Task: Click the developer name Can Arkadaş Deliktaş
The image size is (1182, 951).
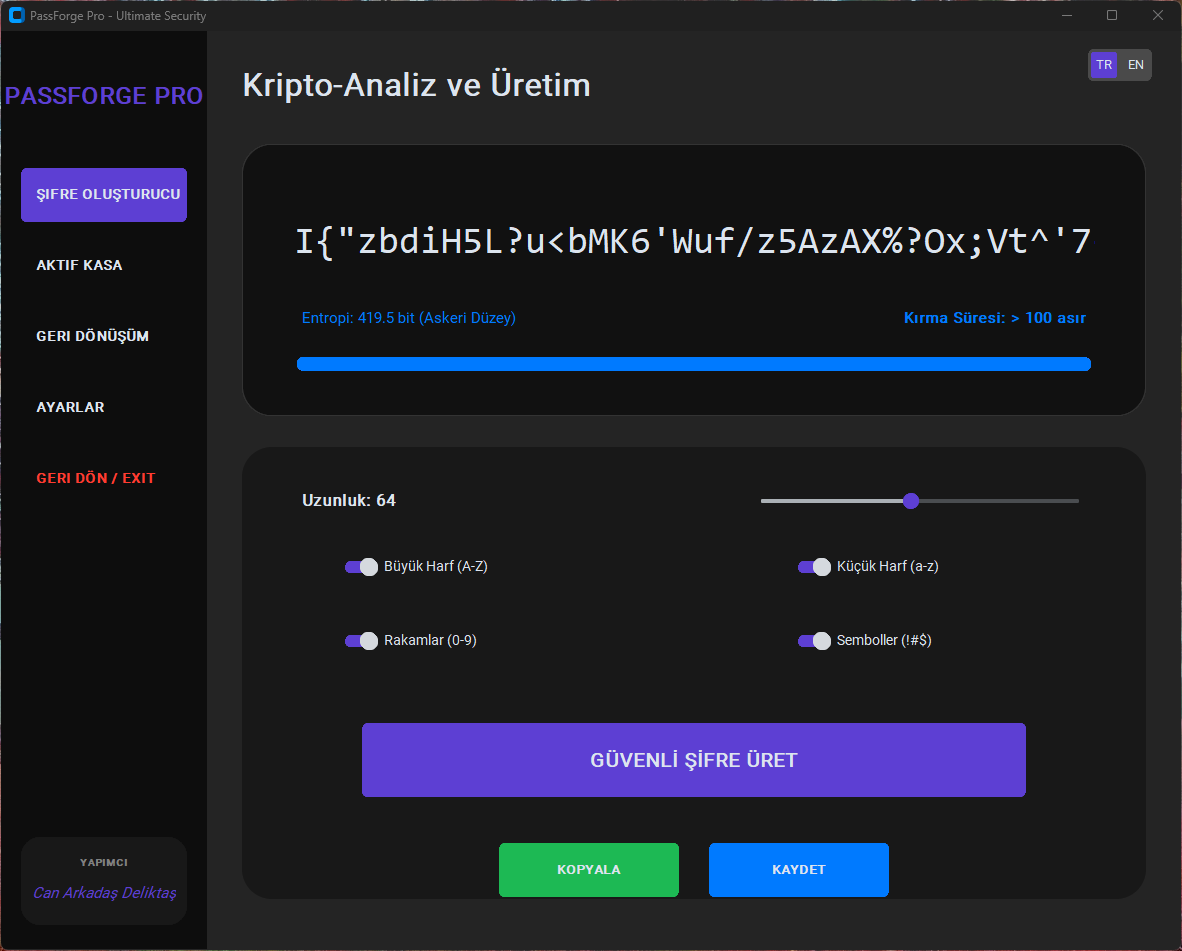Action: [104, 893]
